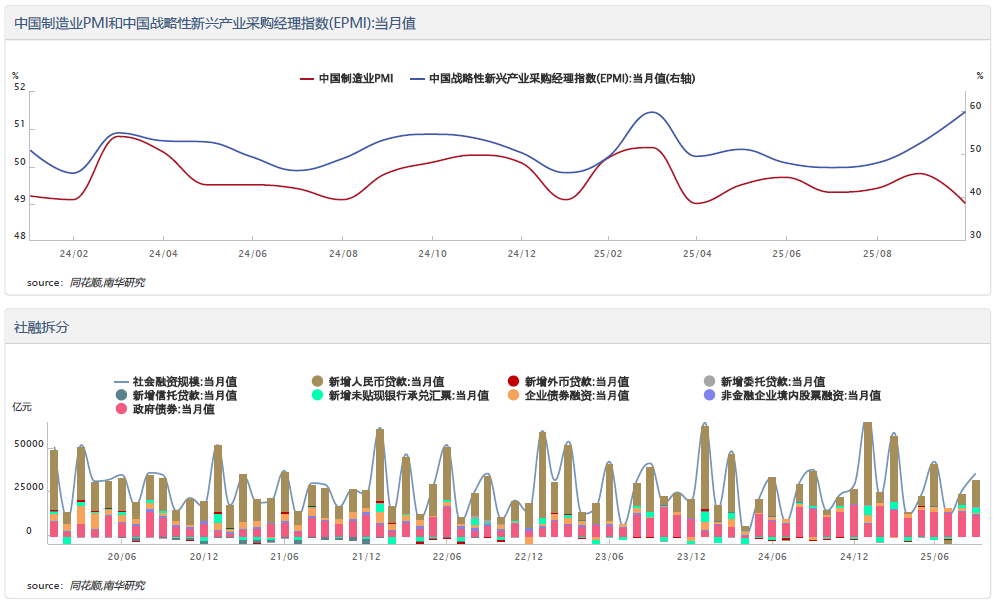Click the teal circle icon for 新增信托贷款
This screenshot has height=604, width=996.
[122, 395]
